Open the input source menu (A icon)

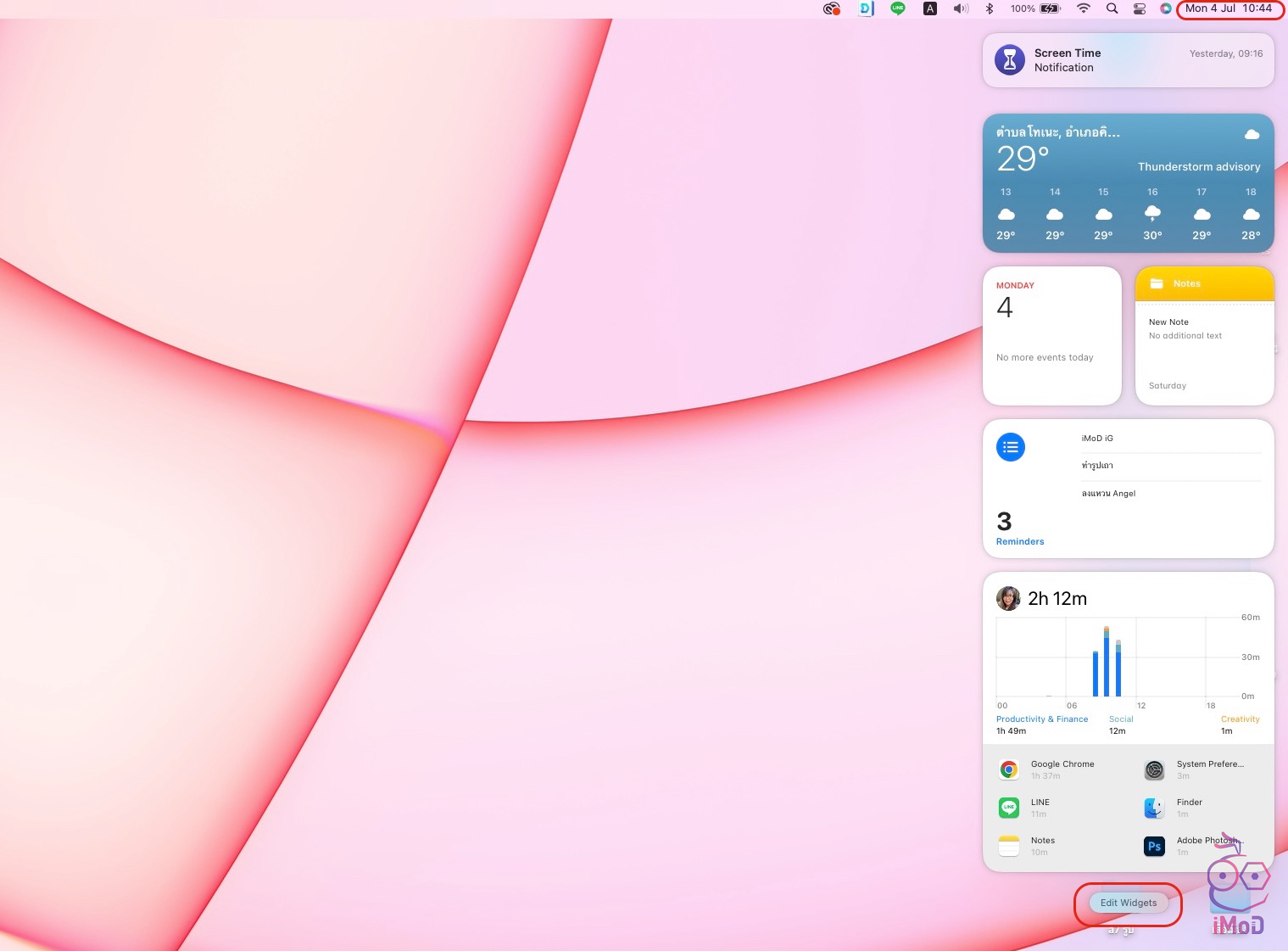(929, 8)
